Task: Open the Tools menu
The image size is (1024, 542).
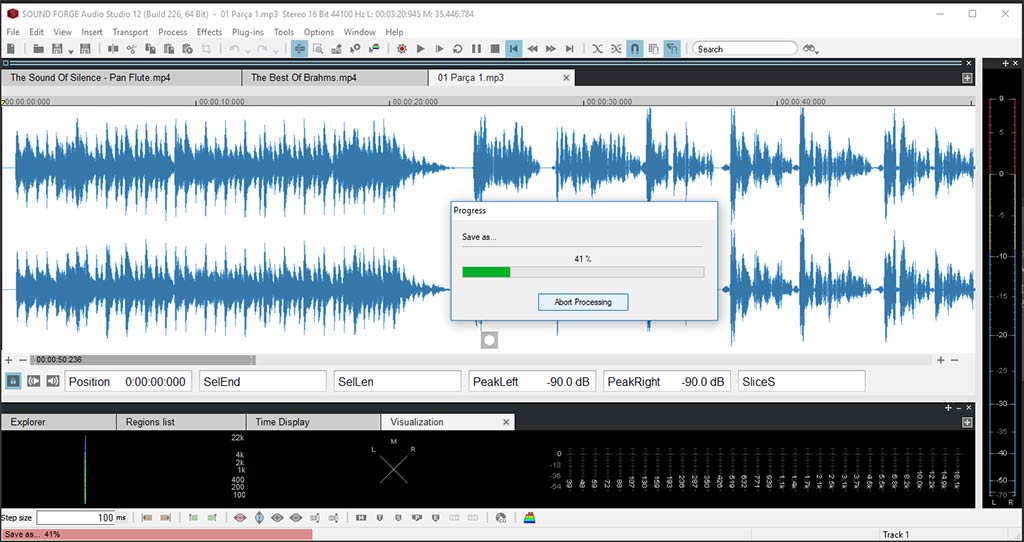Action: (283, 32)
